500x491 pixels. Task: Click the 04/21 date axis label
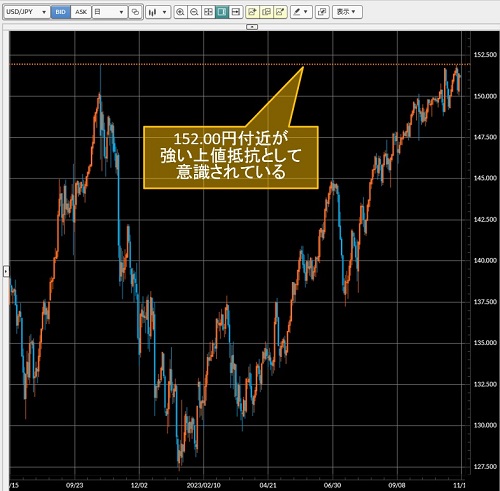pyautogui.click(x=268, y=485)
